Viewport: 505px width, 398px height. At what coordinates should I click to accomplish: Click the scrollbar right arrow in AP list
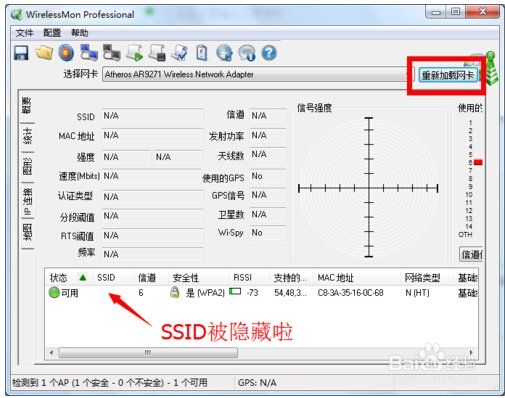point(471,352)
